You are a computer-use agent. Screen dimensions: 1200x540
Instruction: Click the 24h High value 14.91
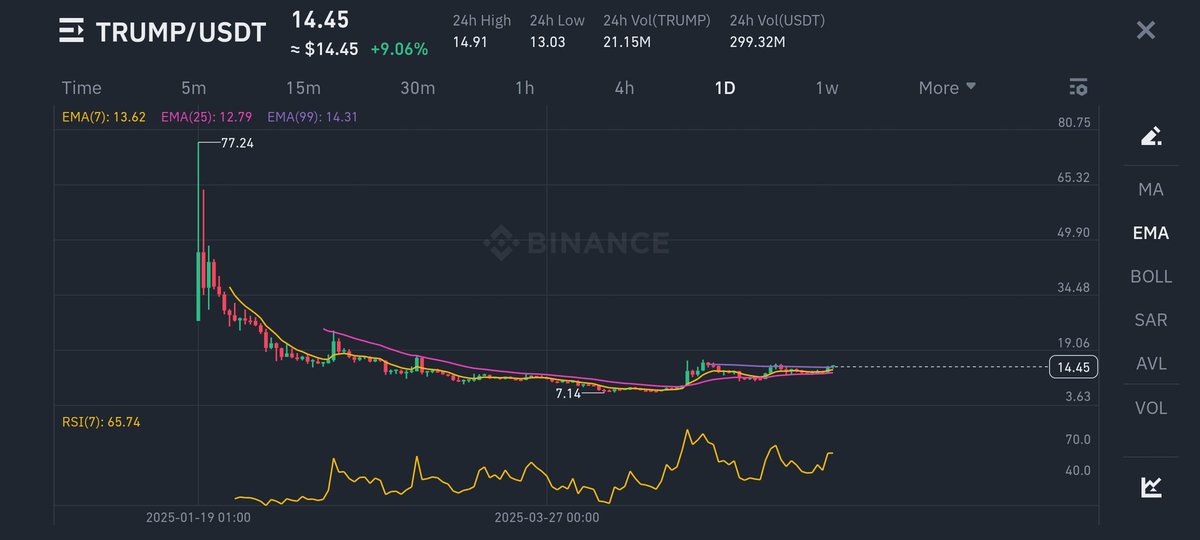click(x=469, y=42)
